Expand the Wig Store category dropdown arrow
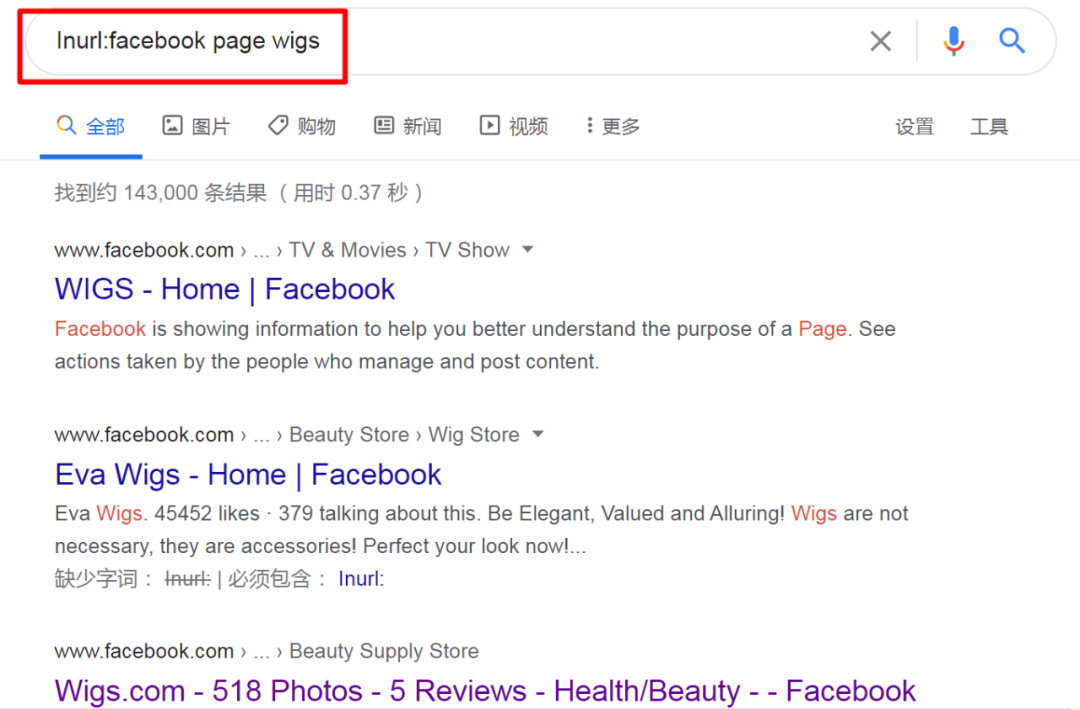Screen dimensions: 1080x710 click(x=539, y=434)
